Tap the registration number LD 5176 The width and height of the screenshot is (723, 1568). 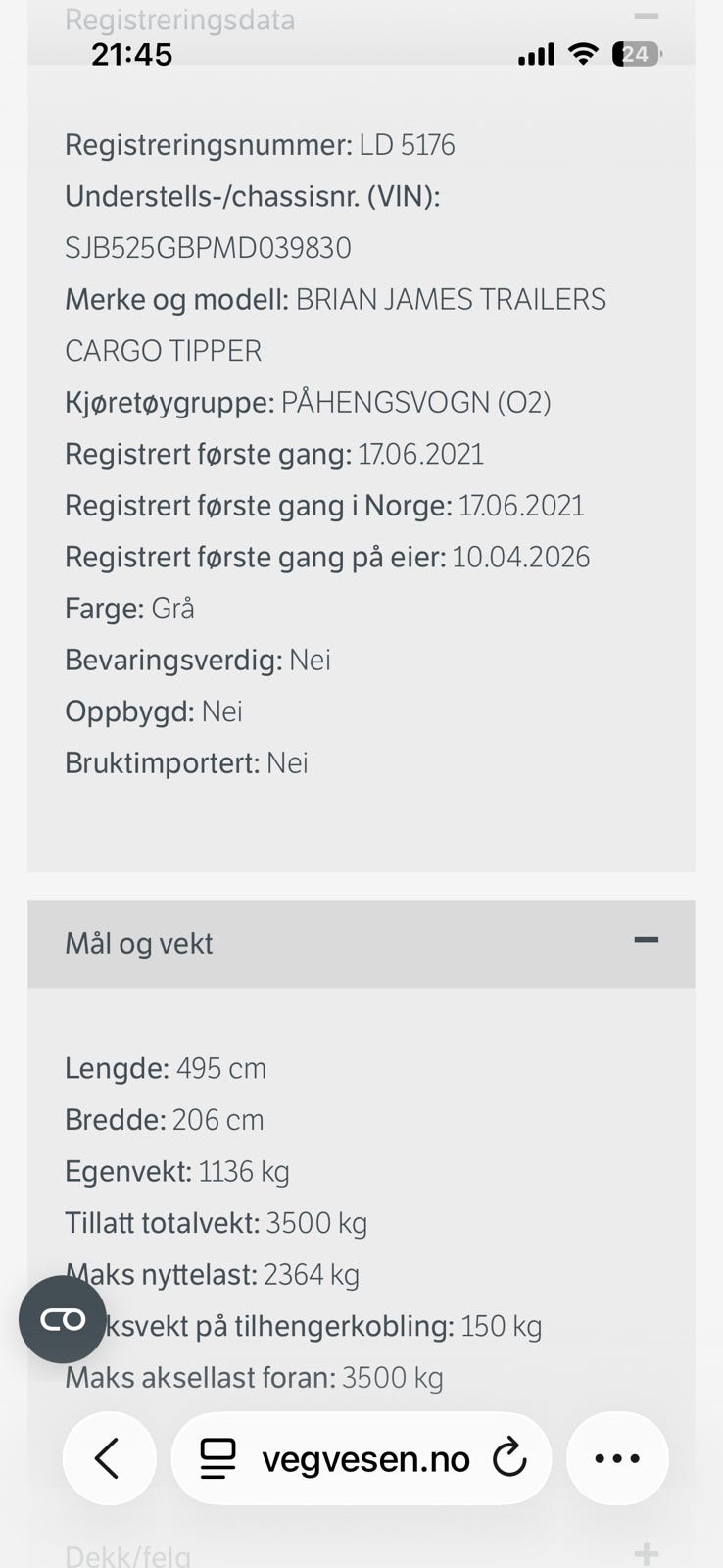click(x=407, y=145)
